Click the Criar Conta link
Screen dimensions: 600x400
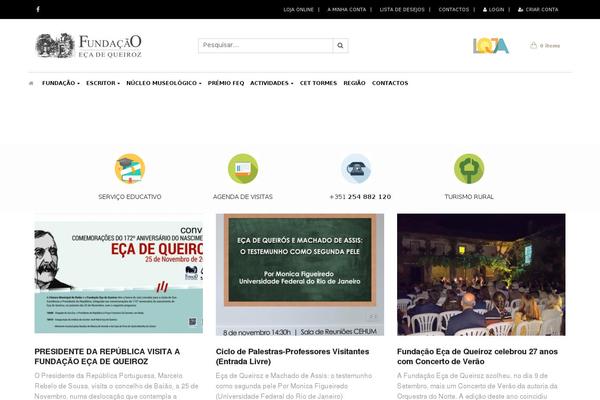click(538, 10)
